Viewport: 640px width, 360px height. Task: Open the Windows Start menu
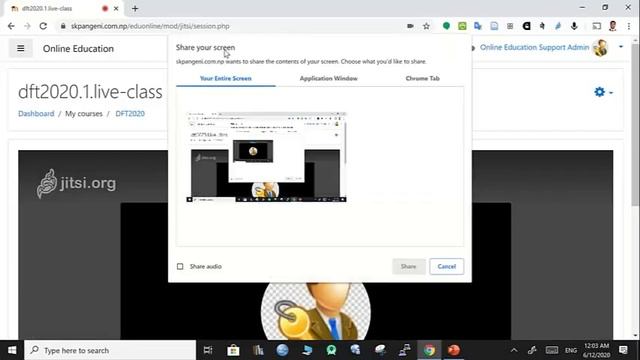point(12,350)
